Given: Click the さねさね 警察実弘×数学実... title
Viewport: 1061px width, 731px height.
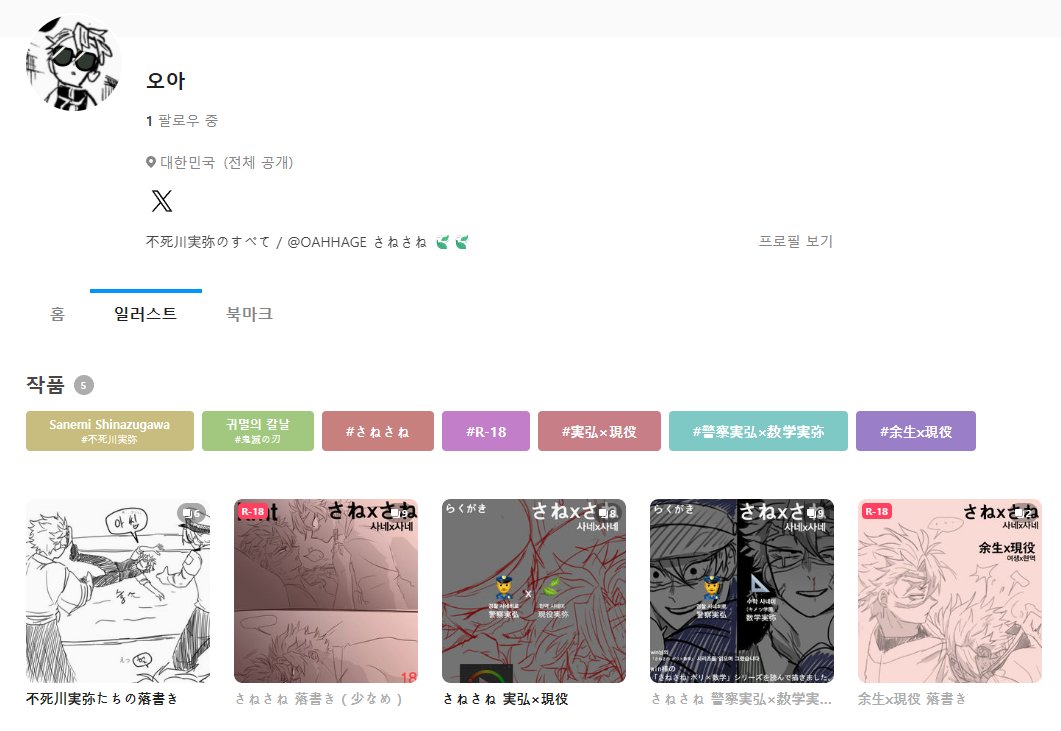Looking at the screenshot, I should click(x=741, y=699).
